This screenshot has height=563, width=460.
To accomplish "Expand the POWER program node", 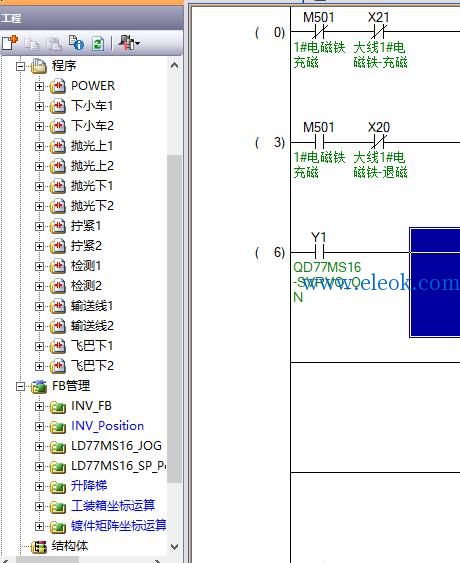I will (39, 86).
